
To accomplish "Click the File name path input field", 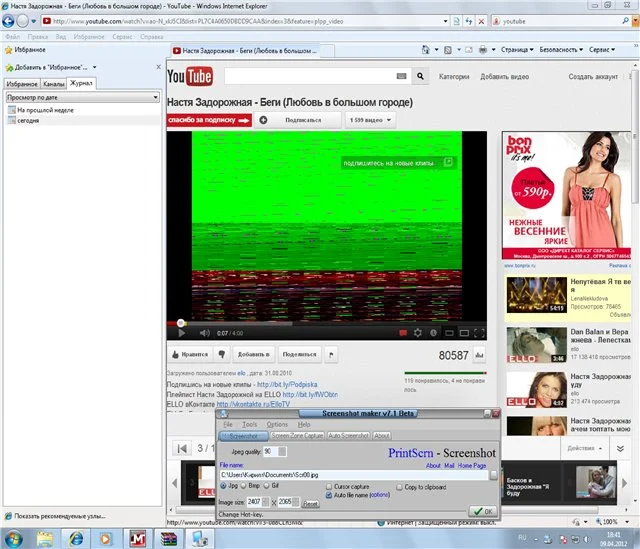I will (354, 475).
